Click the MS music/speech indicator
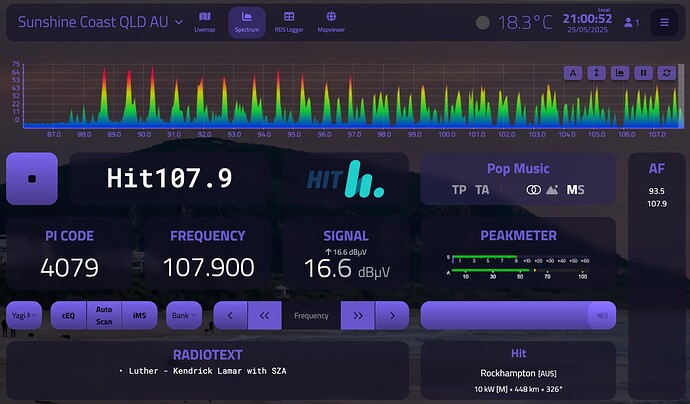 (575, 190)
